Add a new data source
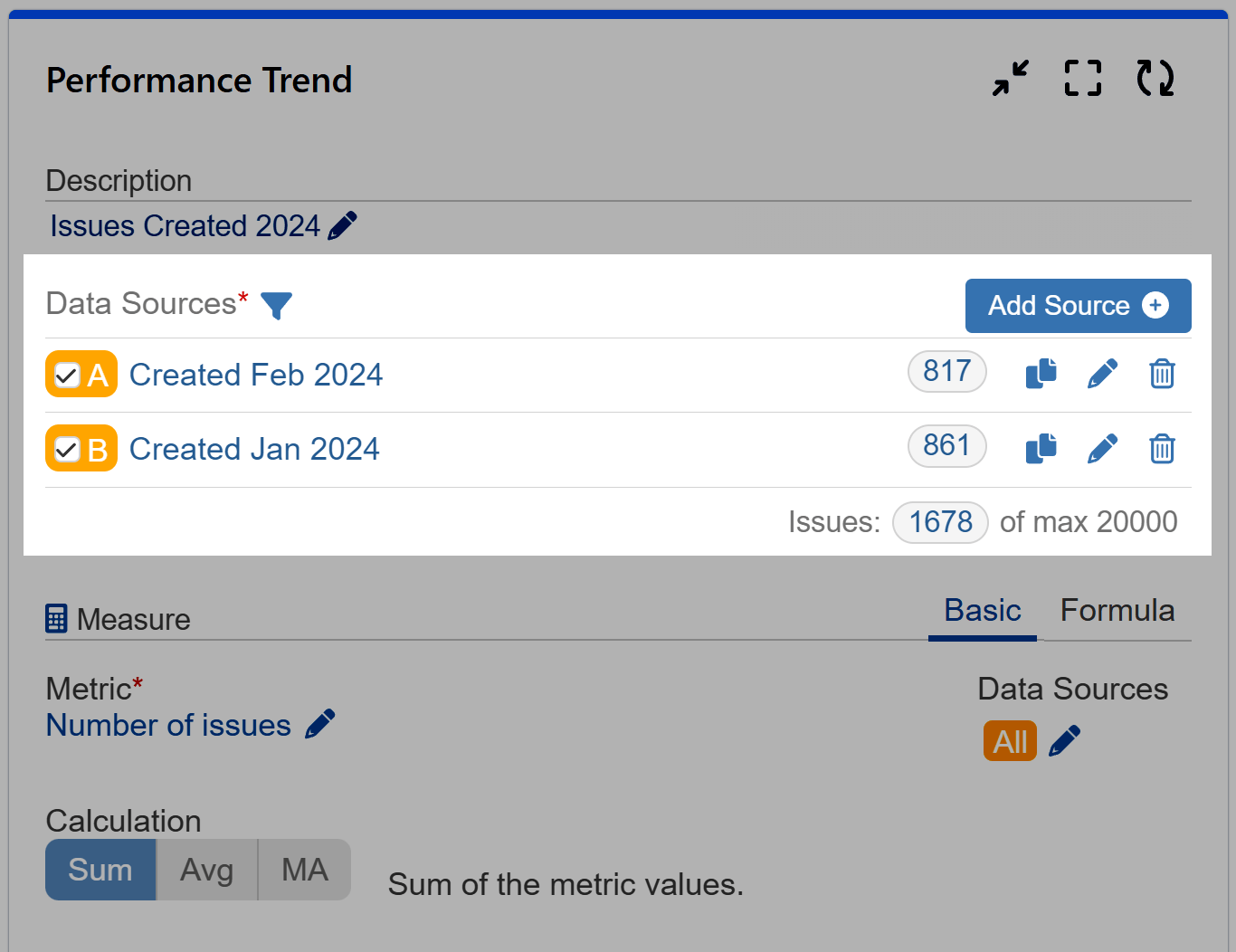Screen dimensions: 1236x952 pos(1078,306)
